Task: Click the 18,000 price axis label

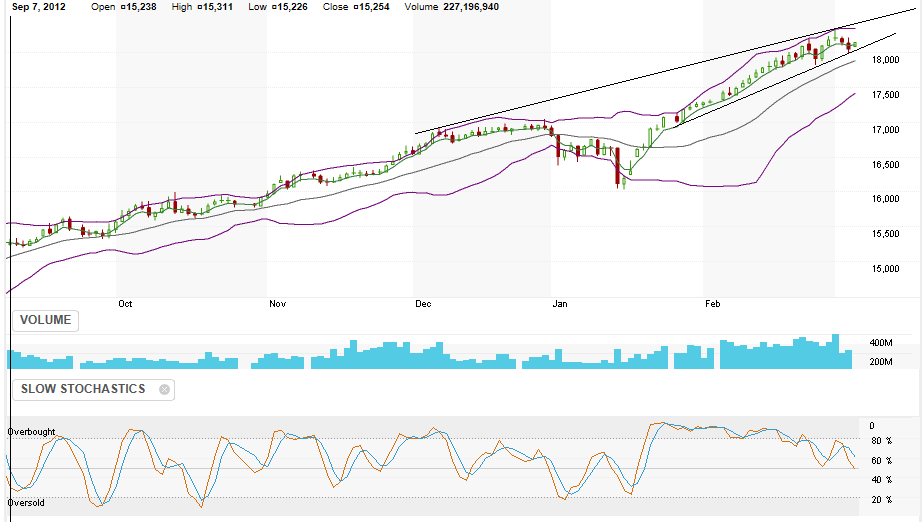Action: click(883, 60)
